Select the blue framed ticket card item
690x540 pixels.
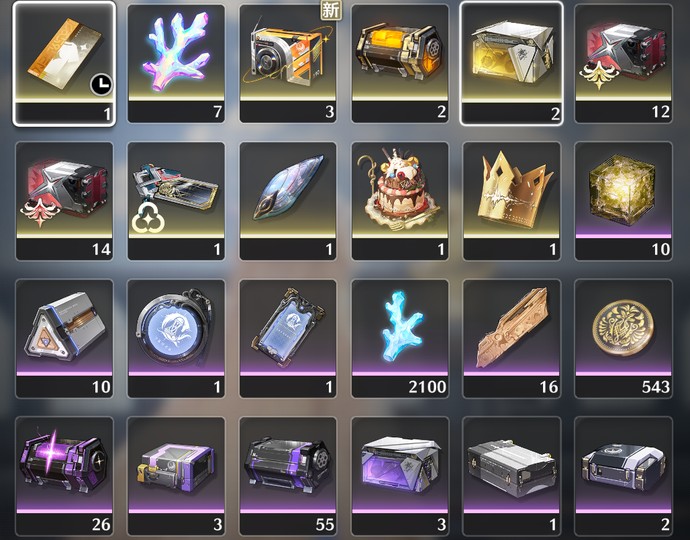pos(288,338)
